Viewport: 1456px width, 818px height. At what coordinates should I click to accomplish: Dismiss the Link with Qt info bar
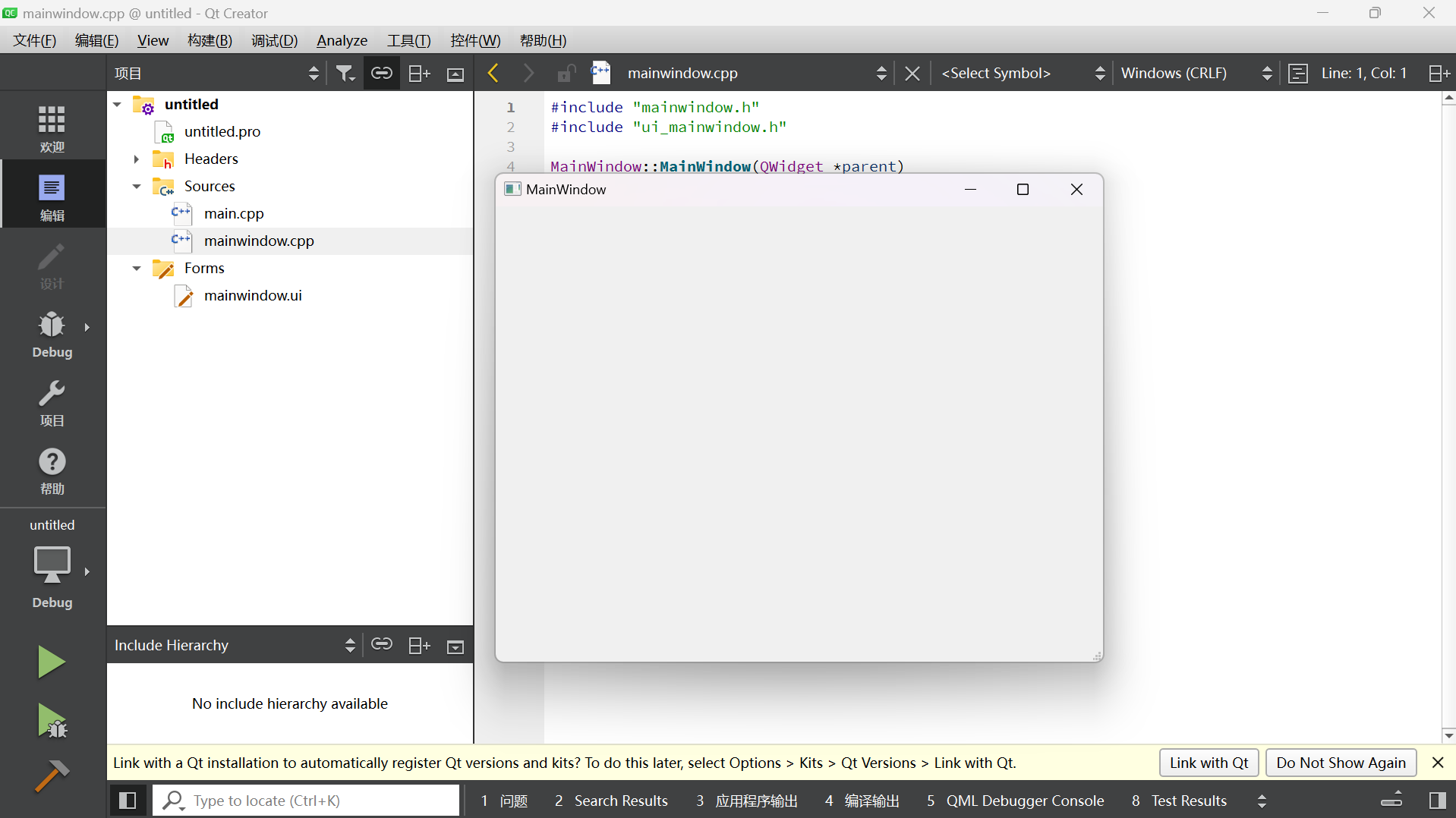pos(1438,763)
